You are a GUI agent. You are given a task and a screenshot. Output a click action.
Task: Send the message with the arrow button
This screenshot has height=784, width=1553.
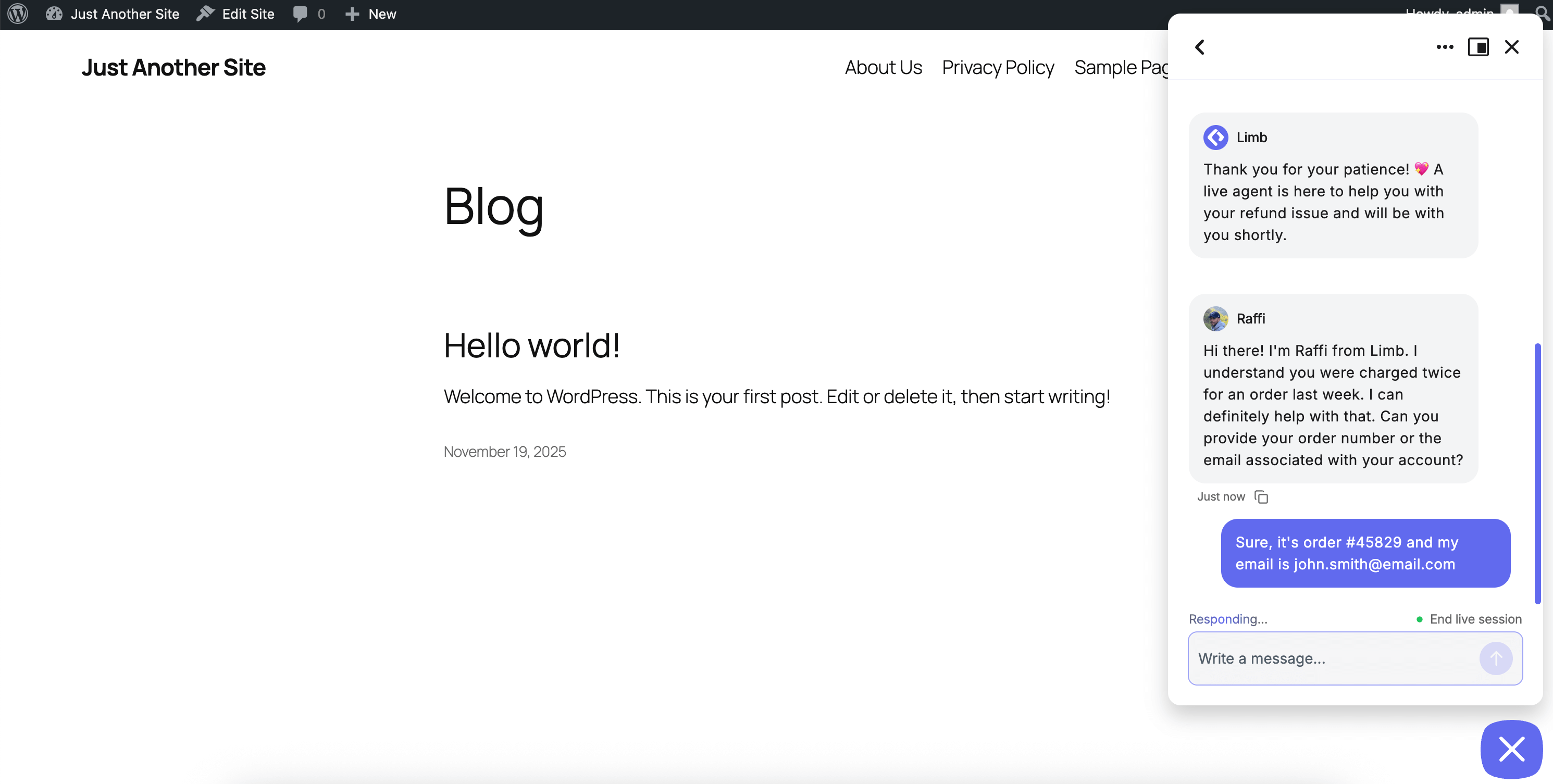click(x=1496, y=658)
